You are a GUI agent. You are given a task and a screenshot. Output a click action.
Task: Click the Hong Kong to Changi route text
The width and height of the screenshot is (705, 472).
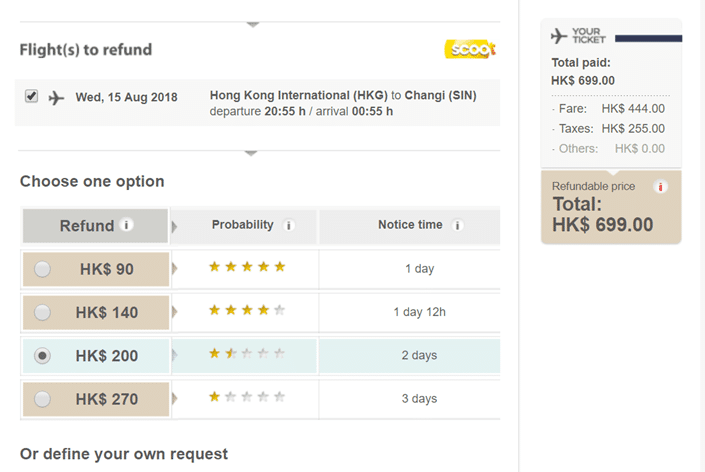pos(343,96)
